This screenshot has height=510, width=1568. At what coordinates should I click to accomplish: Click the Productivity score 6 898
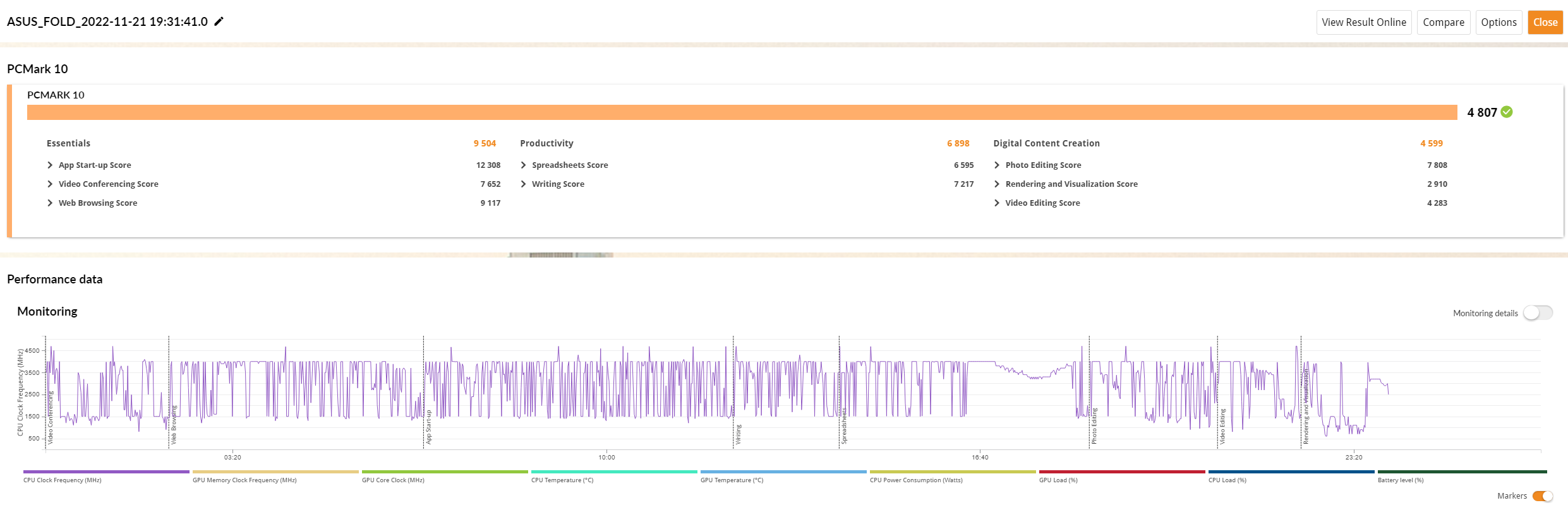958,143
